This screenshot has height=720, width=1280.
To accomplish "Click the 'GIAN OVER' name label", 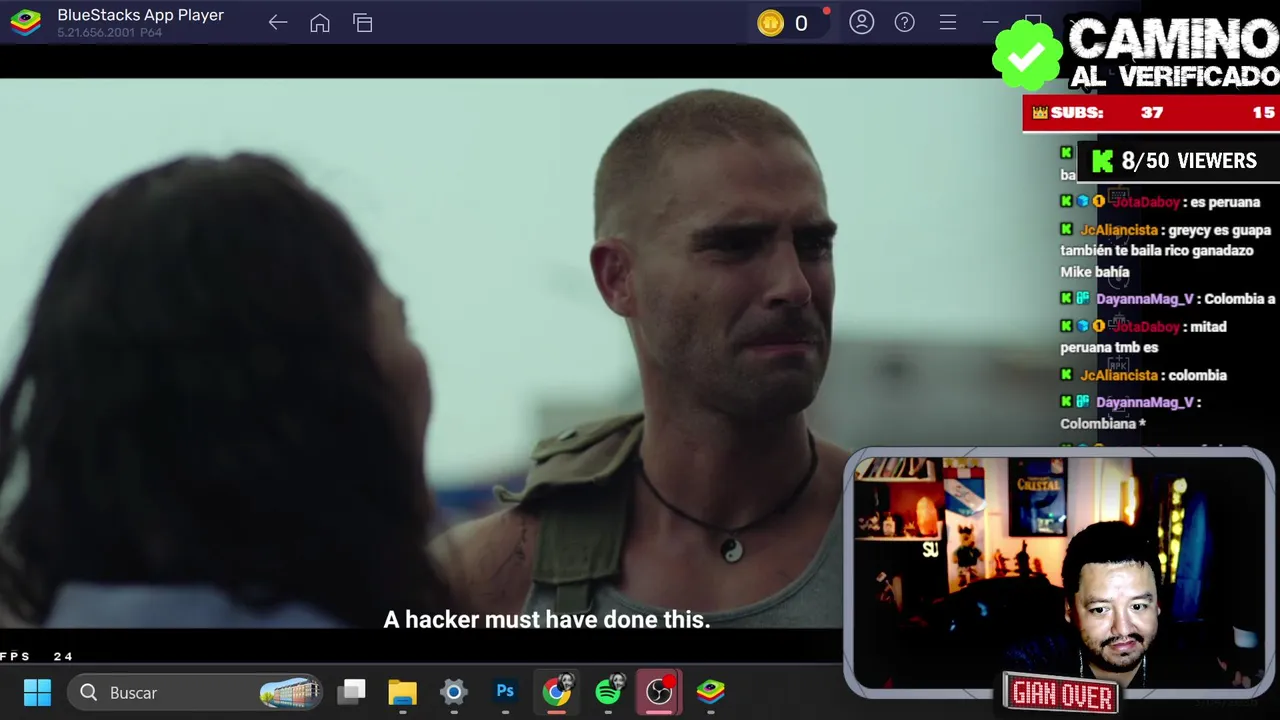I will pyautogui.click(x=1061, y=693).
